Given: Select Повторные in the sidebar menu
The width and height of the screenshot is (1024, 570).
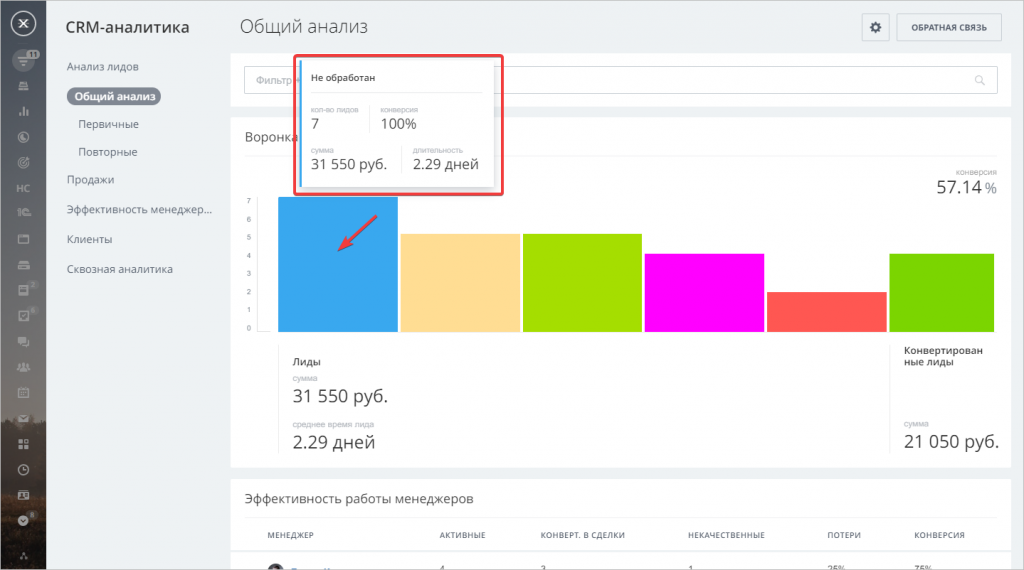Looking at the screenshot, I should [x=108, y=152].
